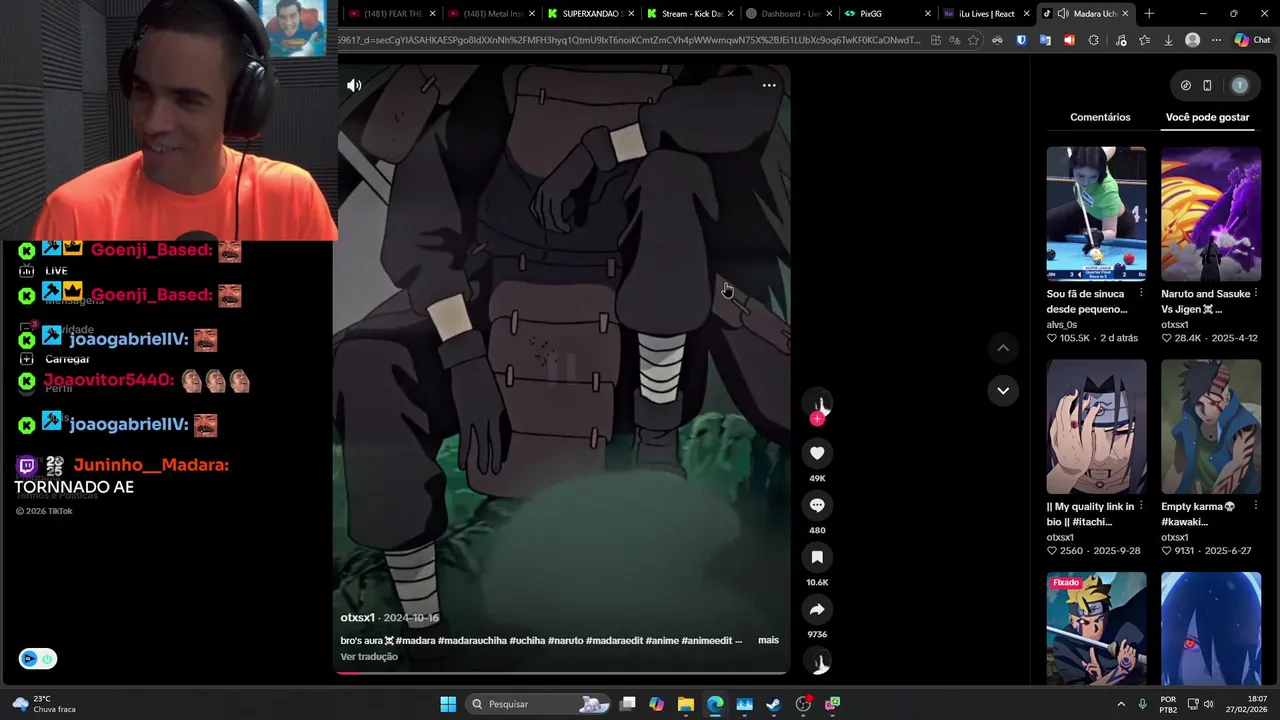Seek on the video progress bar
This screenshot has width=1280, height=720.
(x=561, y=673)
